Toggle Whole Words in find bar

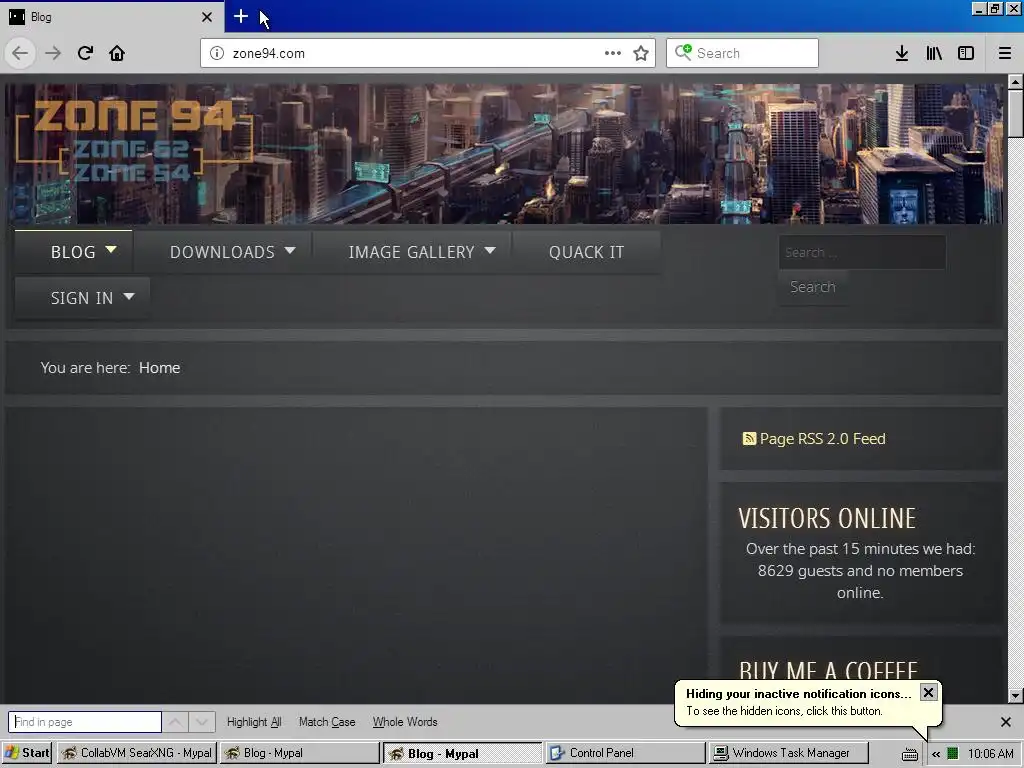coord(405,722)
